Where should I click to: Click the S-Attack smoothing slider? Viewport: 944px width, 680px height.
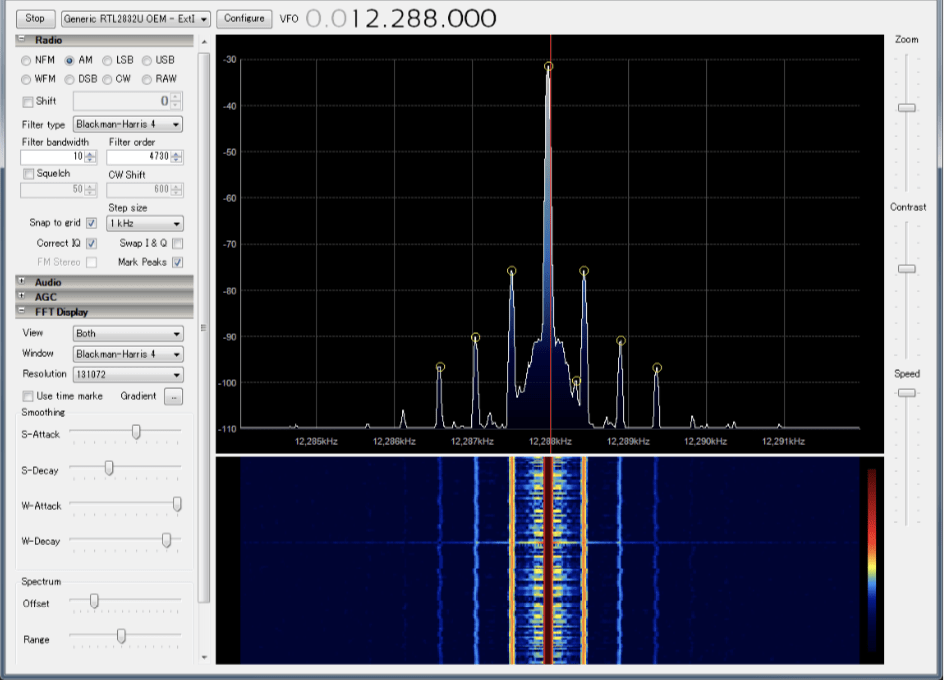(136, 431)
